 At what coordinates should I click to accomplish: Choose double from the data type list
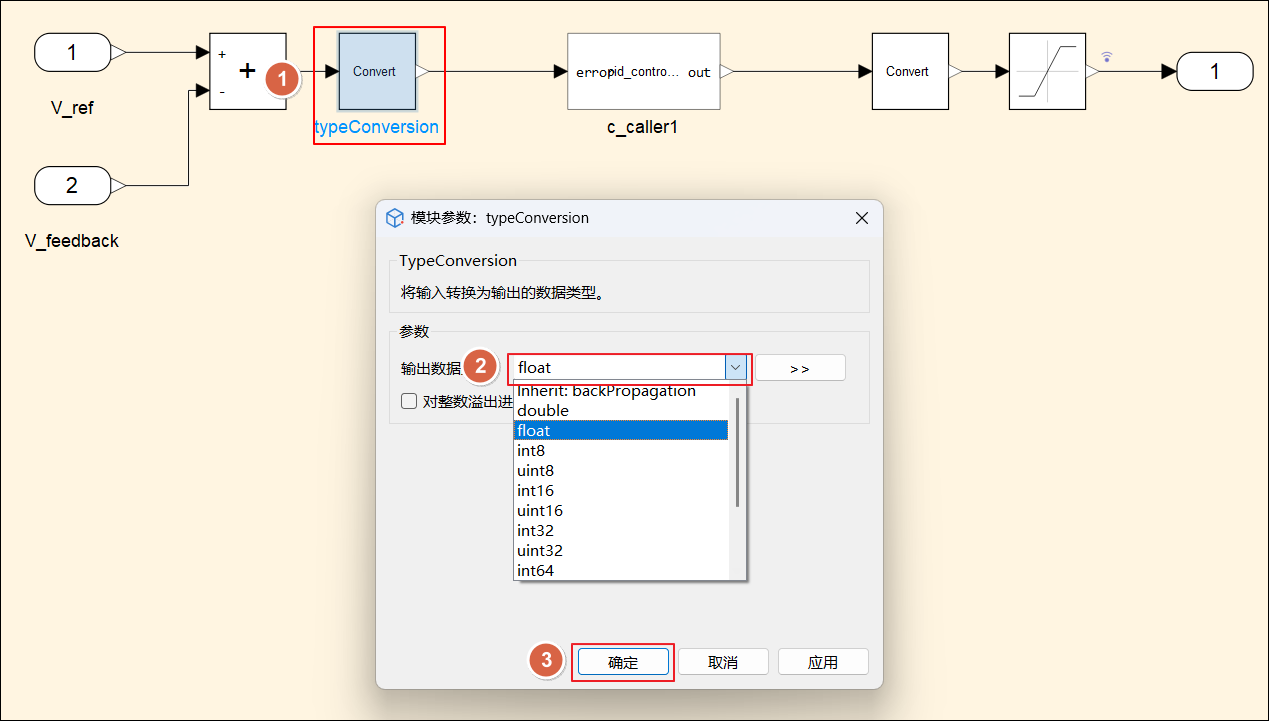point(543,411)
